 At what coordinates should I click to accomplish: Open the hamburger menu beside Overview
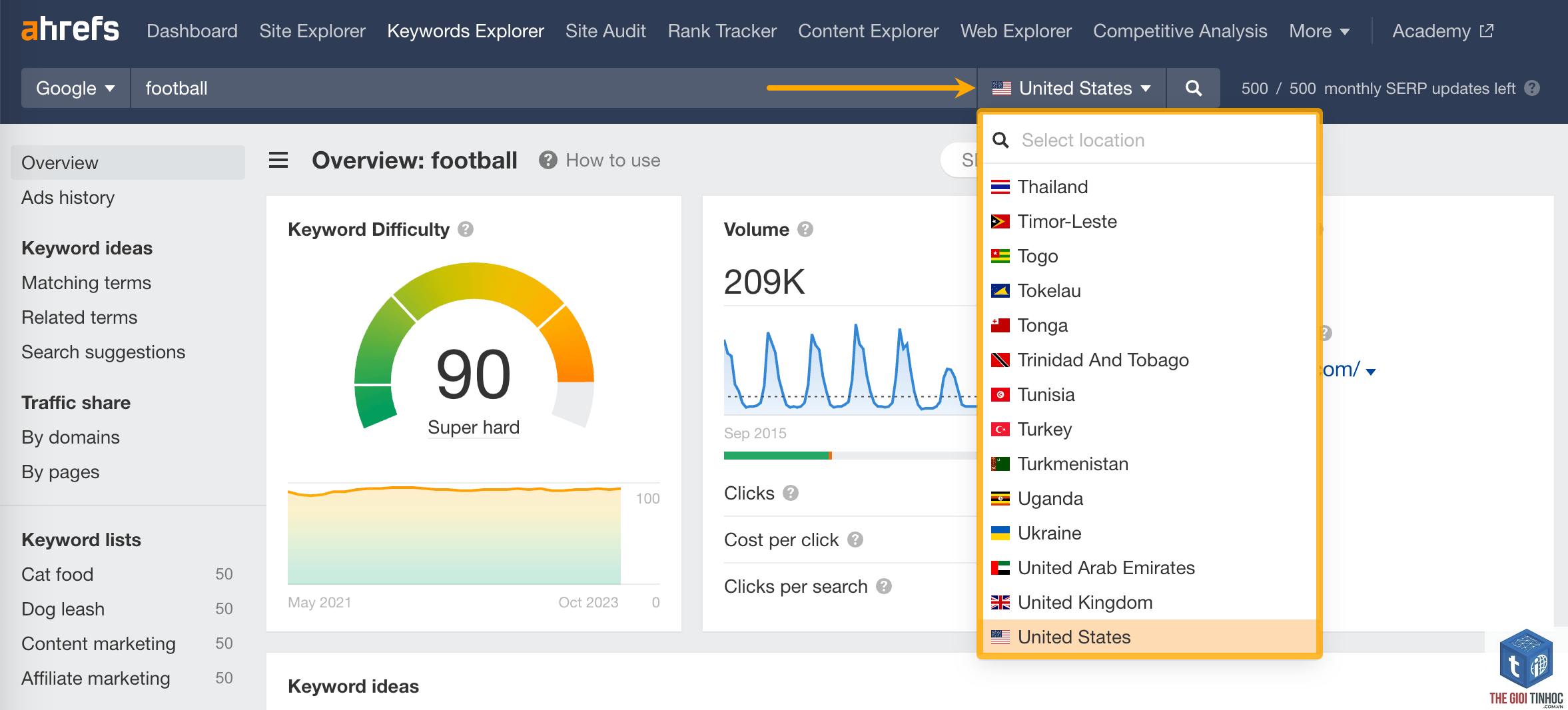click(278, 160)
